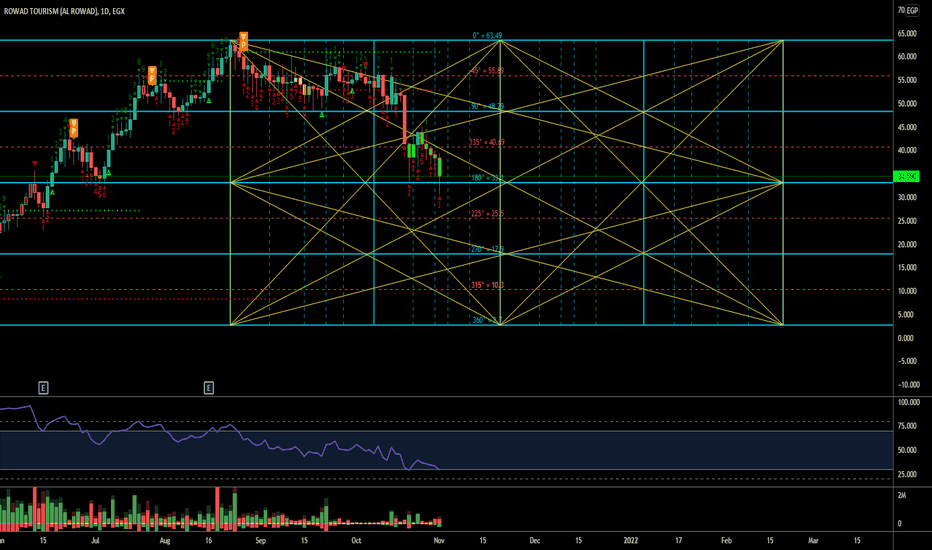Click the Mar label on the time axis
932x550 pixels.
[x=813, y=540]
